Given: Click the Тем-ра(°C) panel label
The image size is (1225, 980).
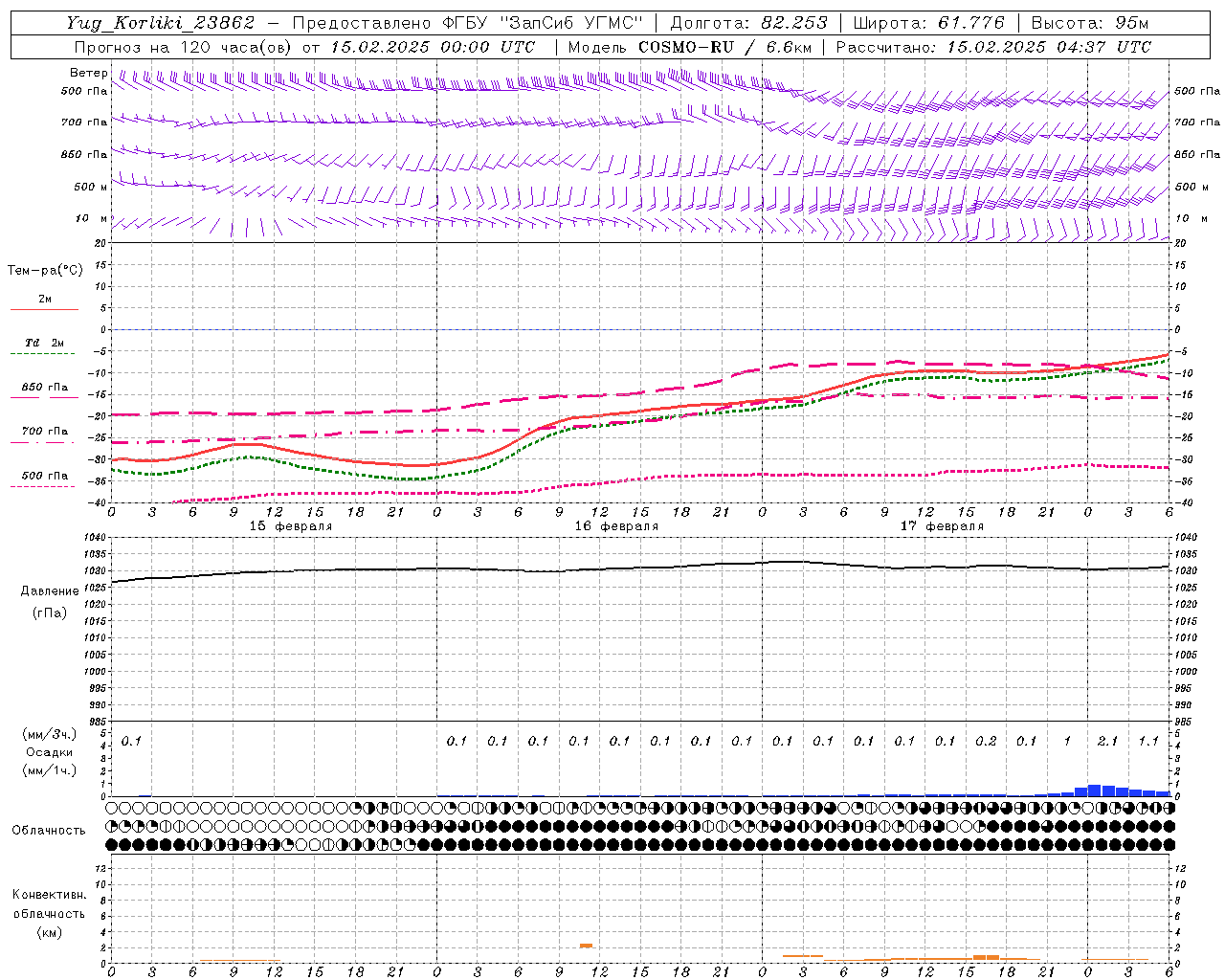Looking at the screenshot, I should pyautogui.click(x=45, y=271).
